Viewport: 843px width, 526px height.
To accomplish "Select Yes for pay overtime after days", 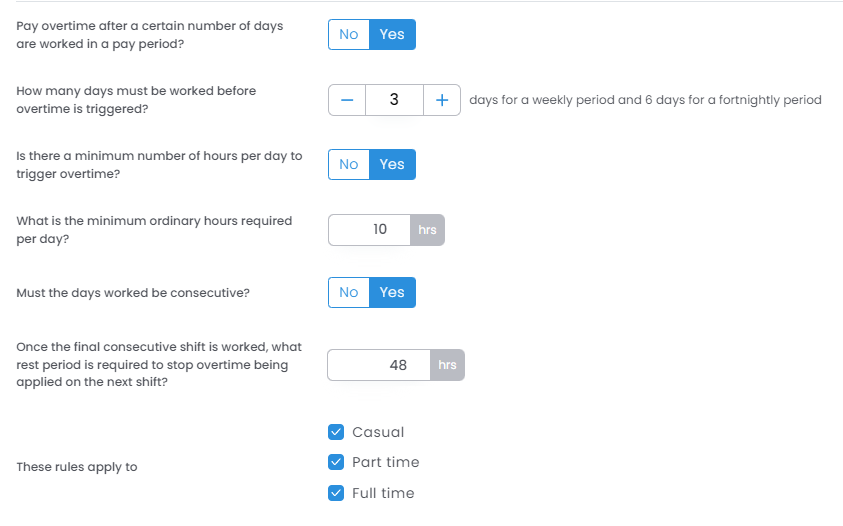I will point(392,34).
